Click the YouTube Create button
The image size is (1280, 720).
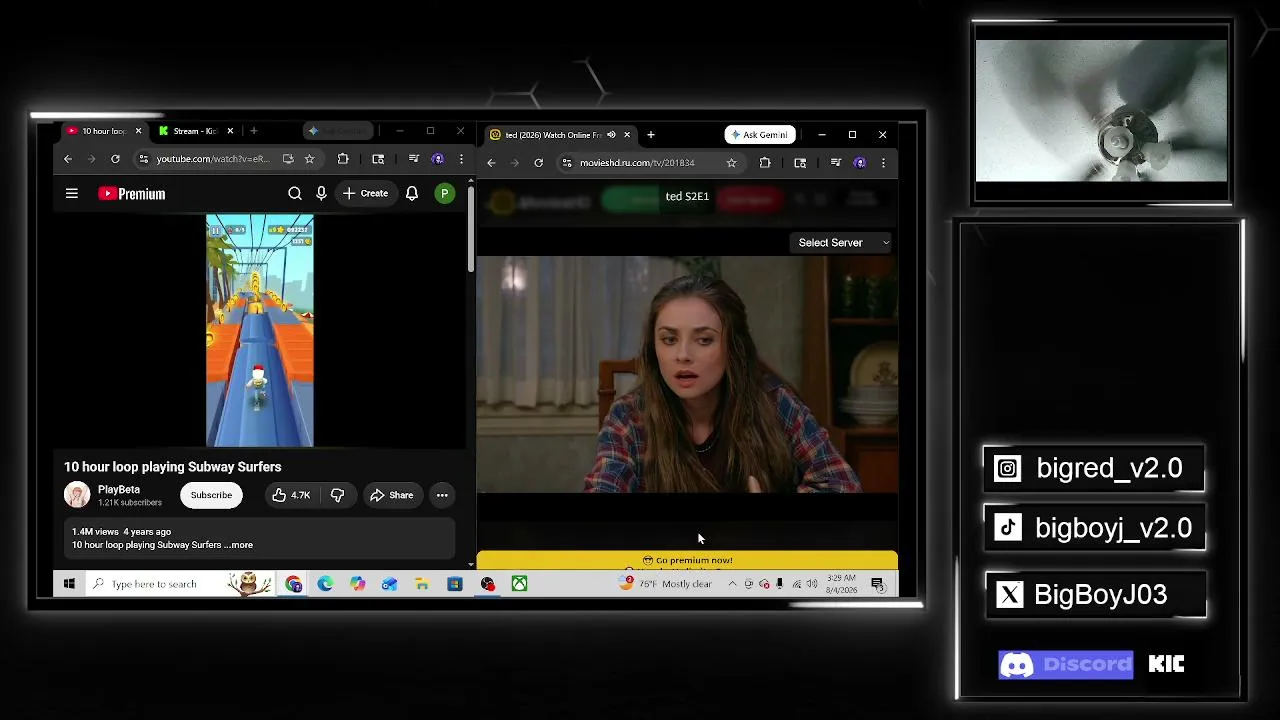click(365, 194)
